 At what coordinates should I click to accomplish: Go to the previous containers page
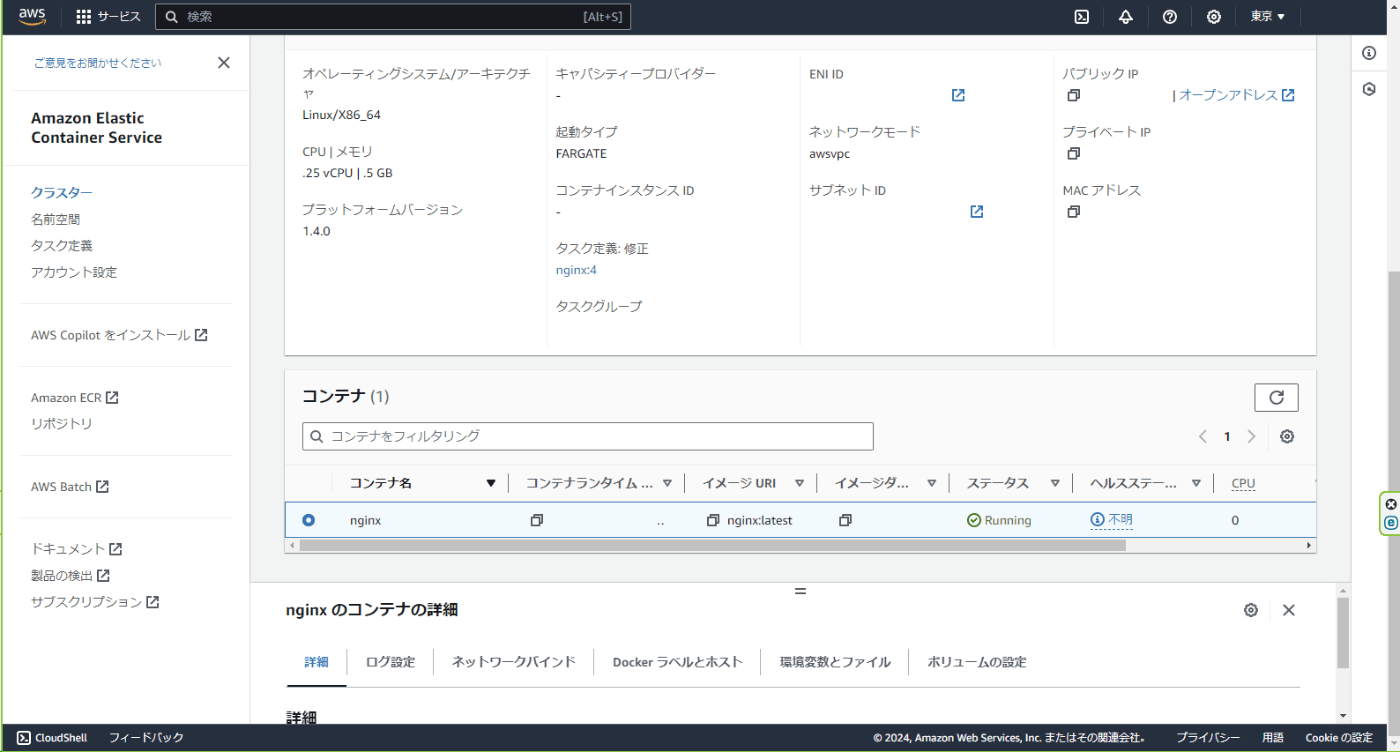pyautogui.click(x=1204, y=436)
